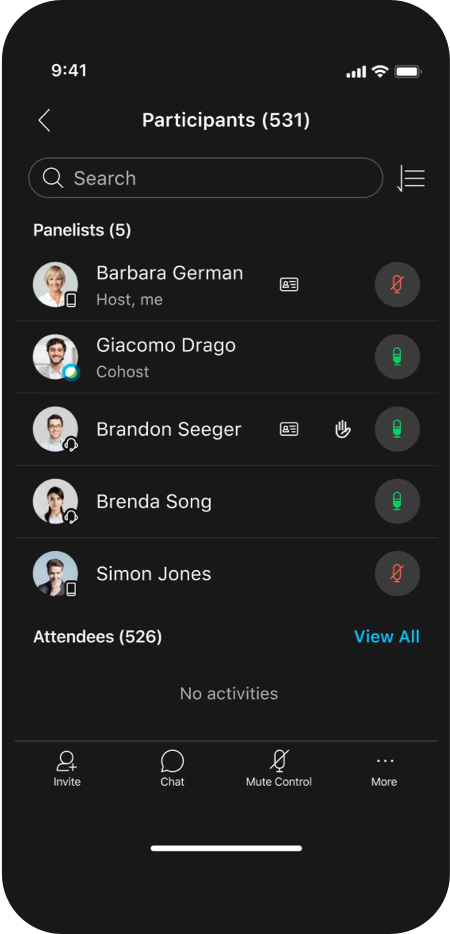Image resolution: width=450 pixels, height=934 pixels.
Task: Select Giacomo Drago's avatar
Action: coord(55,357)
